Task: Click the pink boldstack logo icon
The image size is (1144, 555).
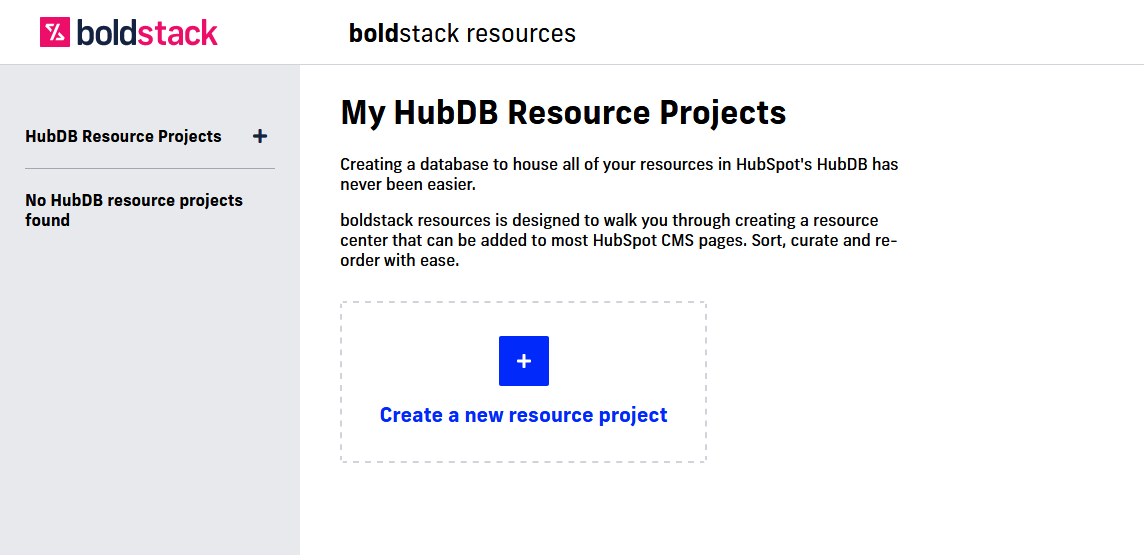Action: (x=54, y=33)
